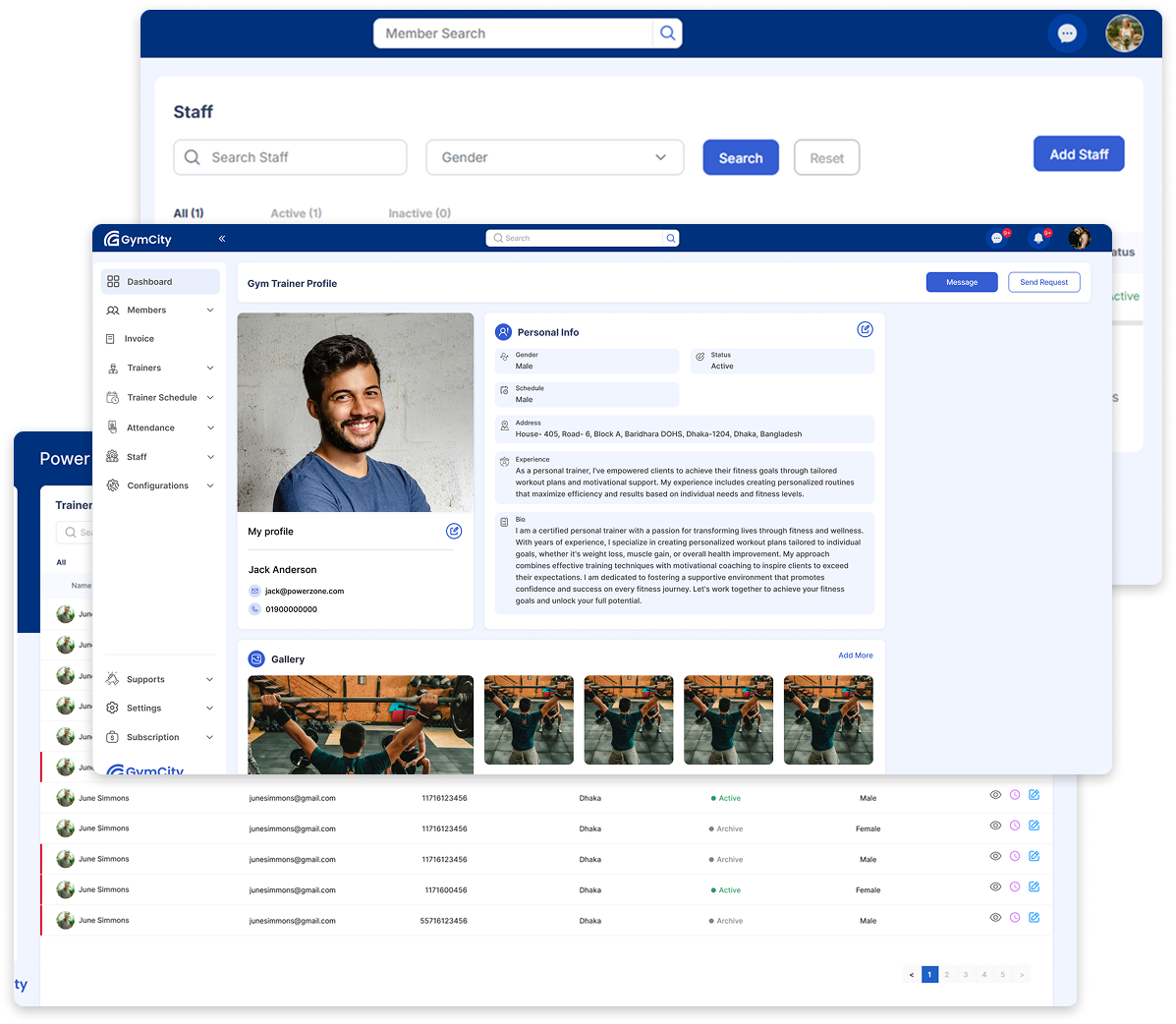Edit the row with phone 1171600456

(x=1035, y=887)
